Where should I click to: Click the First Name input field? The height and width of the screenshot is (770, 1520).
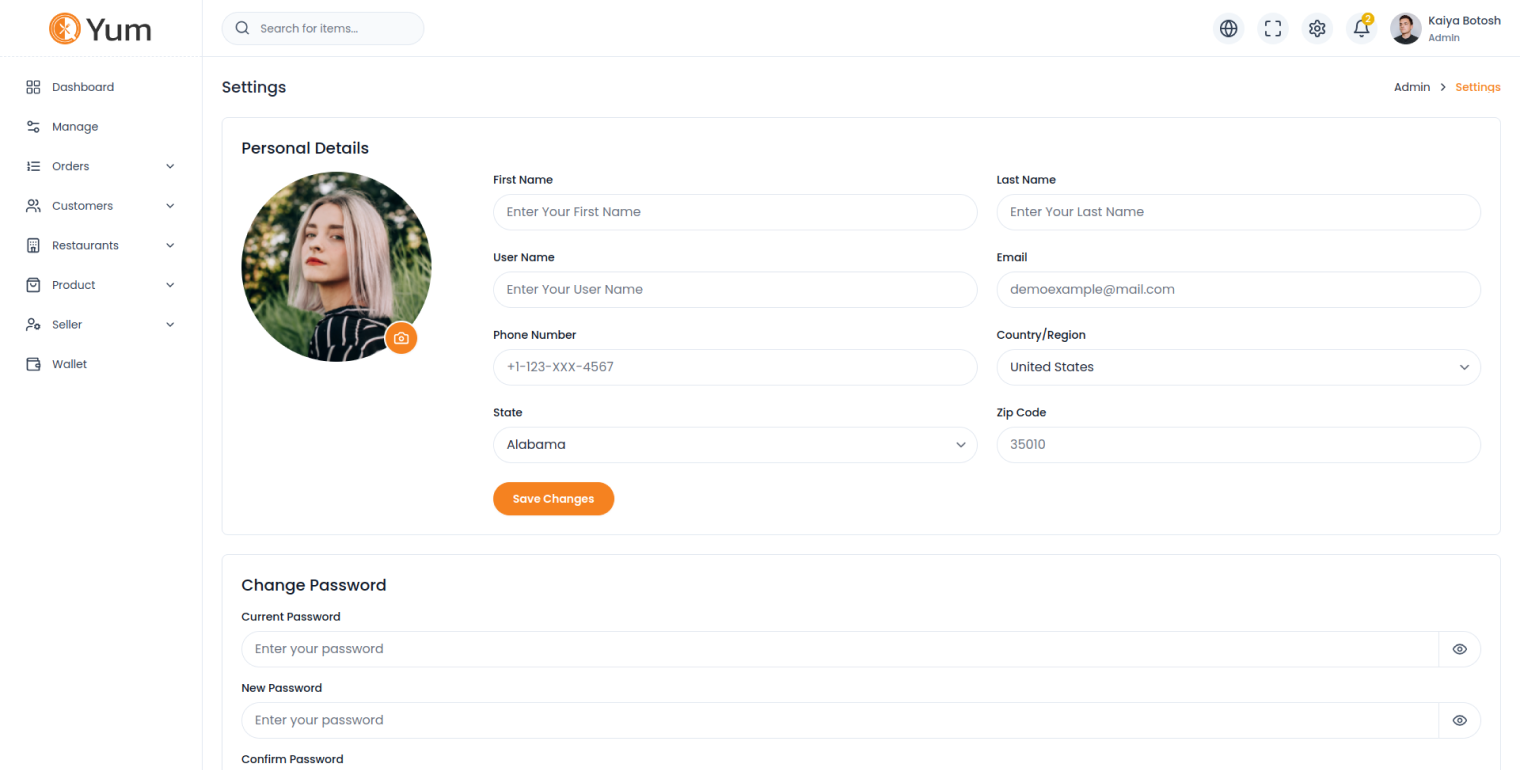click(734, 212)
